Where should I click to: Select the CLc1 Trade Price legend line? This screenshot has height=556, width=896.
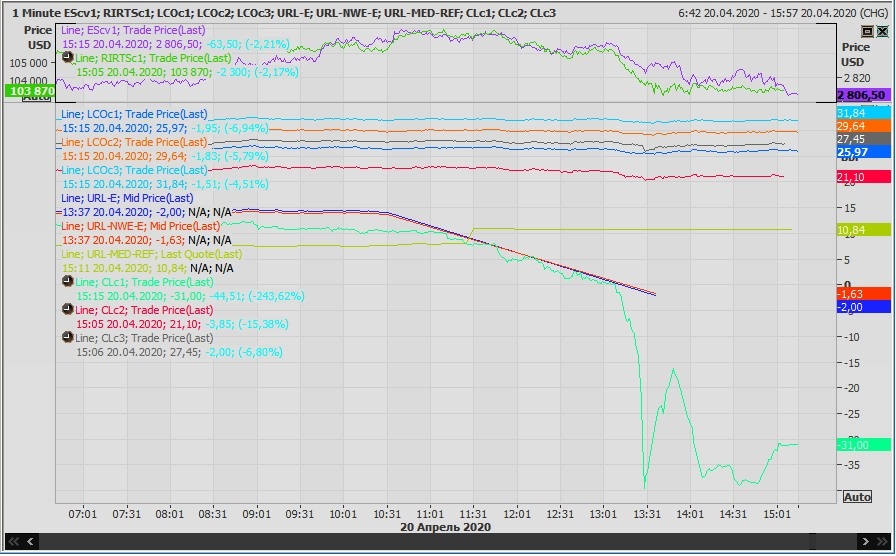[x=144, y=282]
